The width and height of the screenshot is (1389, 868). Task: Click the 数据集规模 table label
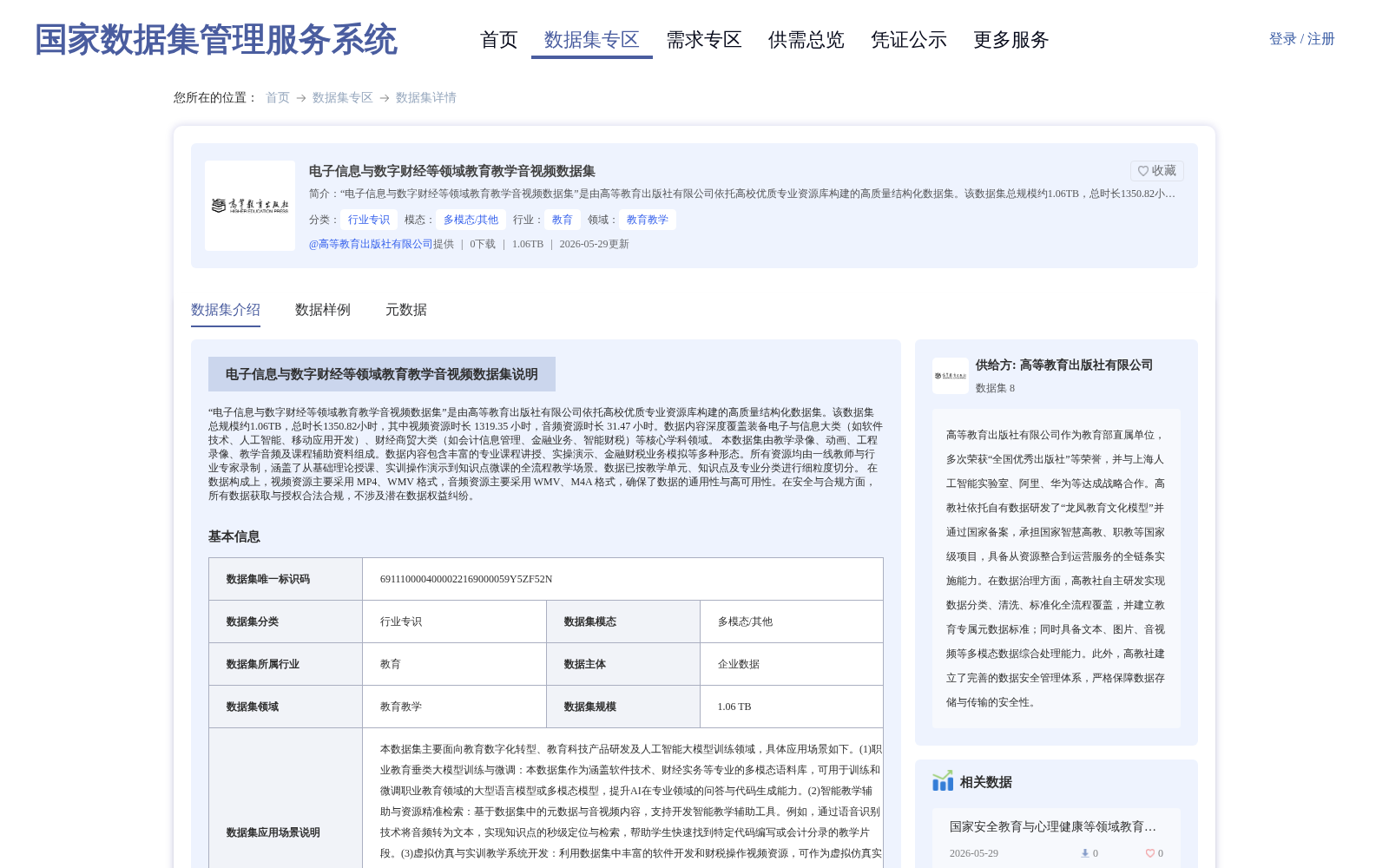pyautogui.click(x=590, y=707)
